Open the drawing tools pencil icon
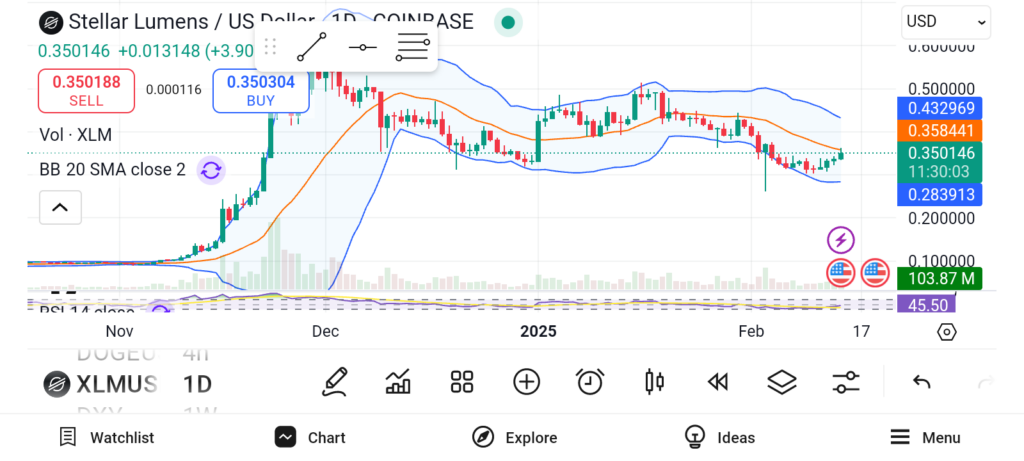The height and width of the screenshot is (461, 1024). tap(335, 381)
